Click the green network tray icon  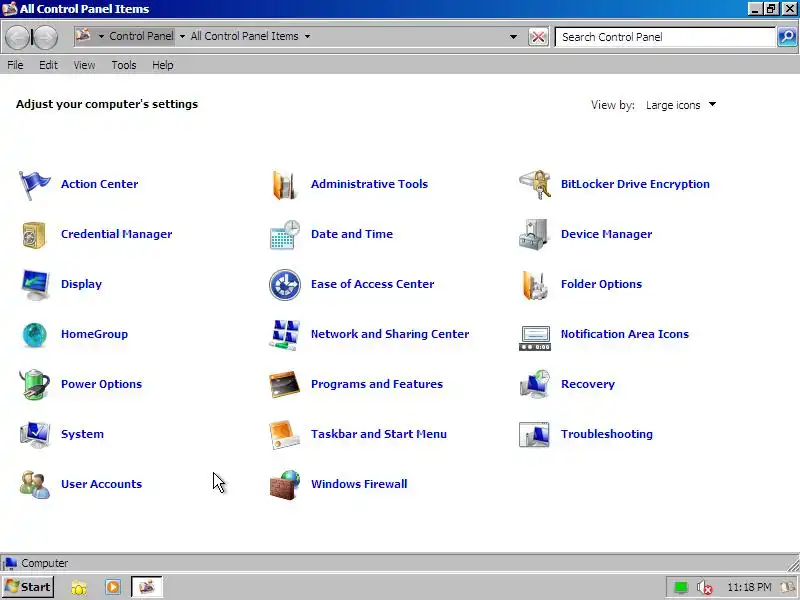point(681,588)
